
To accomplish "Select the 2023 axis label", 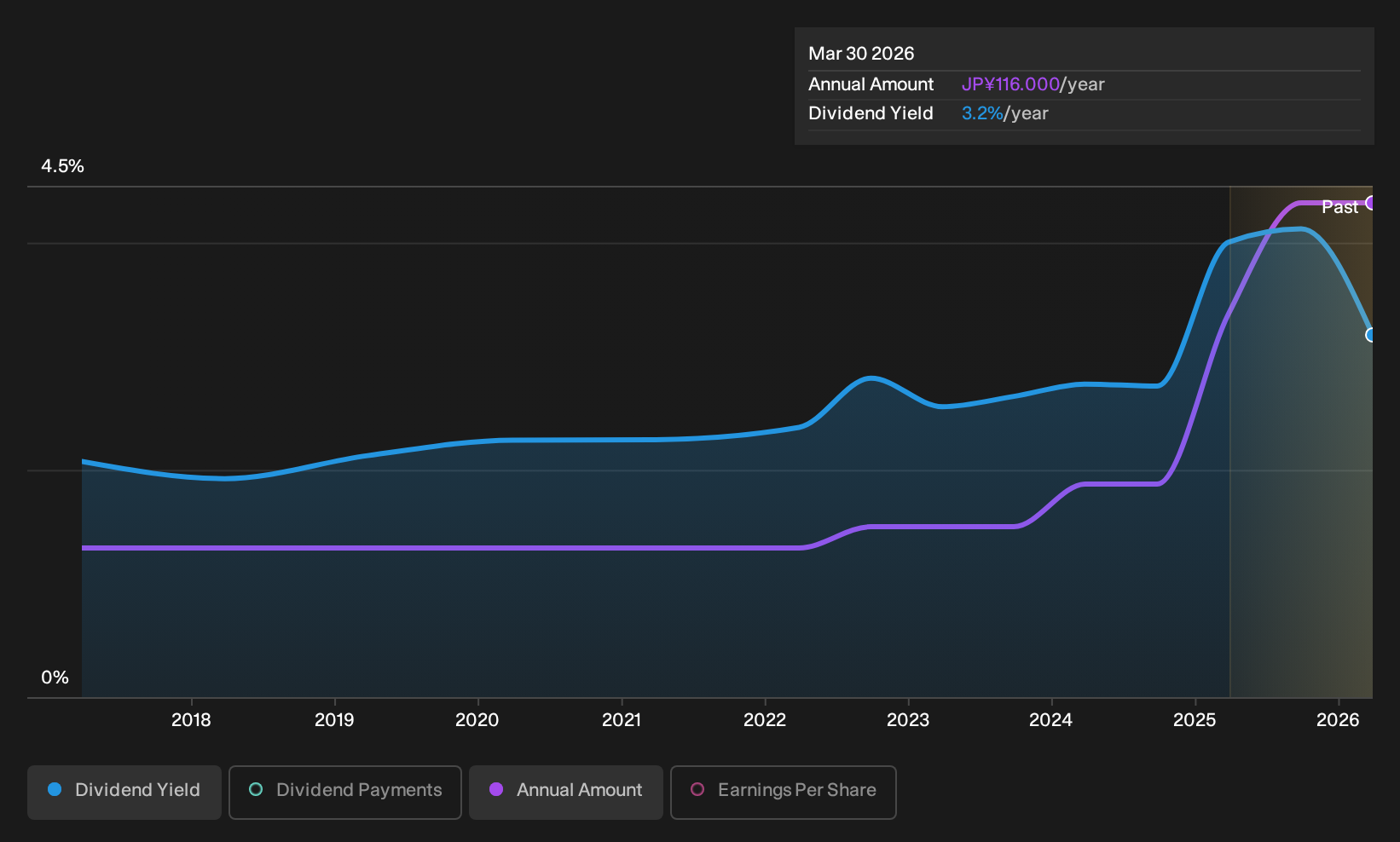I will tap(908, 720).
